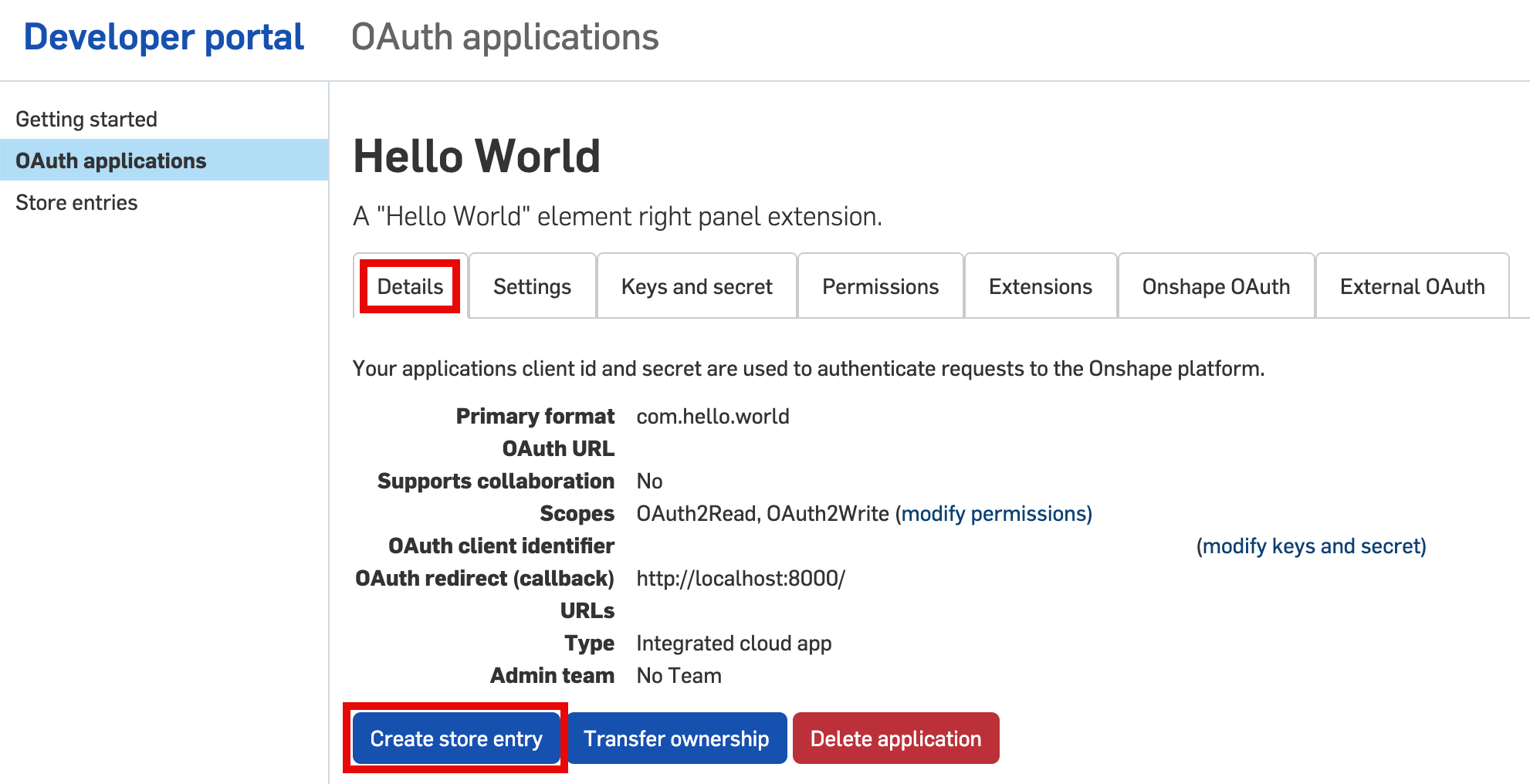Open Store entries from the sidebar
Viewport: 1530px width, 784px height.
[77, 202]
